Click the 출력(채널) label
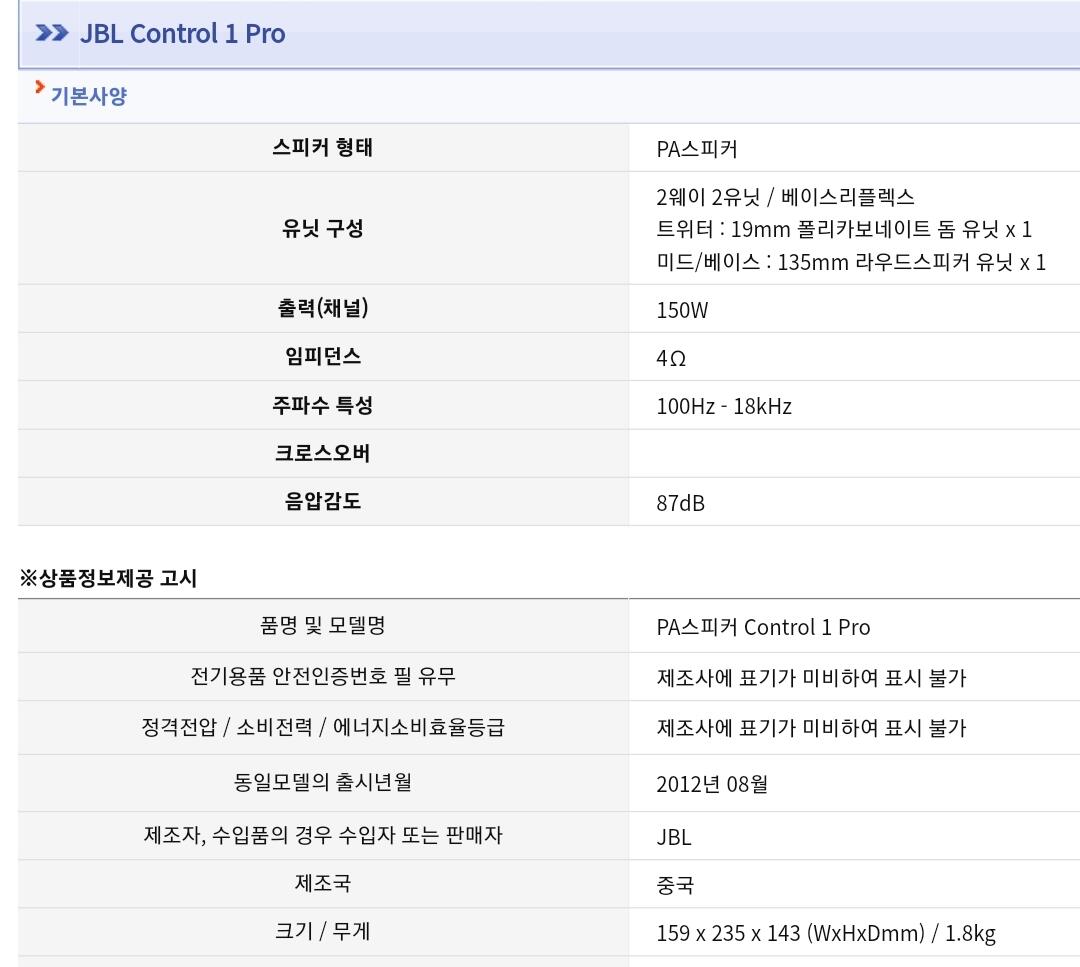1080x967 pixels. tap(323, 308)
